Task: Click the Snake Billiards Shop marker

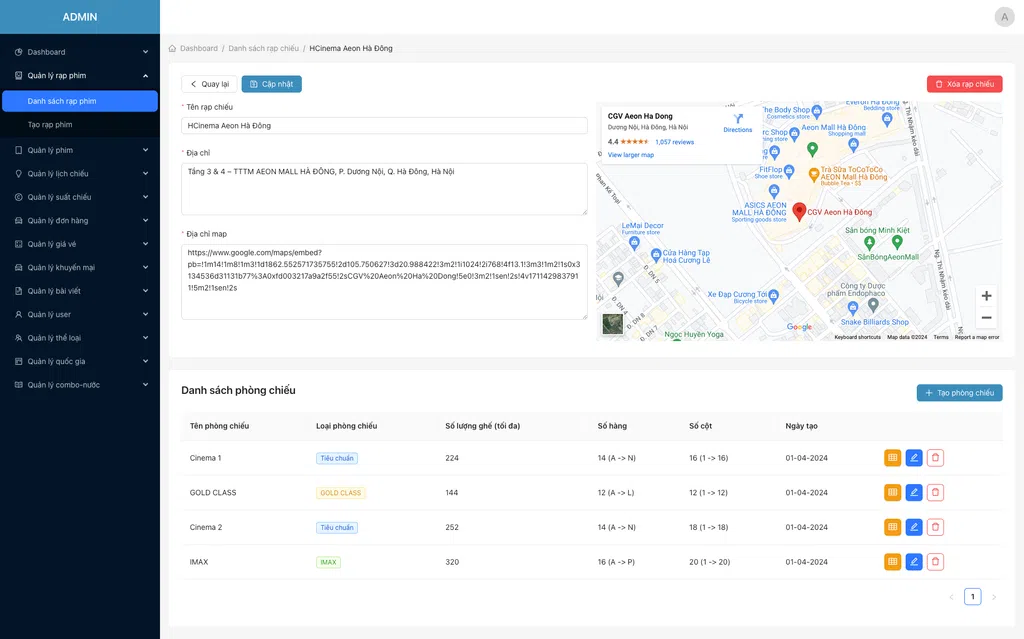Action: [853, 306]
